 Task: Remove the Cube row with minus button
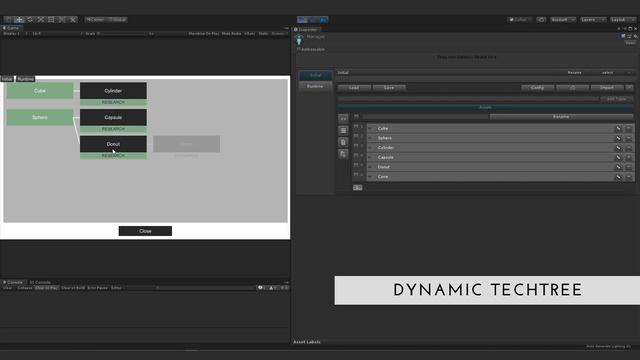coord(629,129)
